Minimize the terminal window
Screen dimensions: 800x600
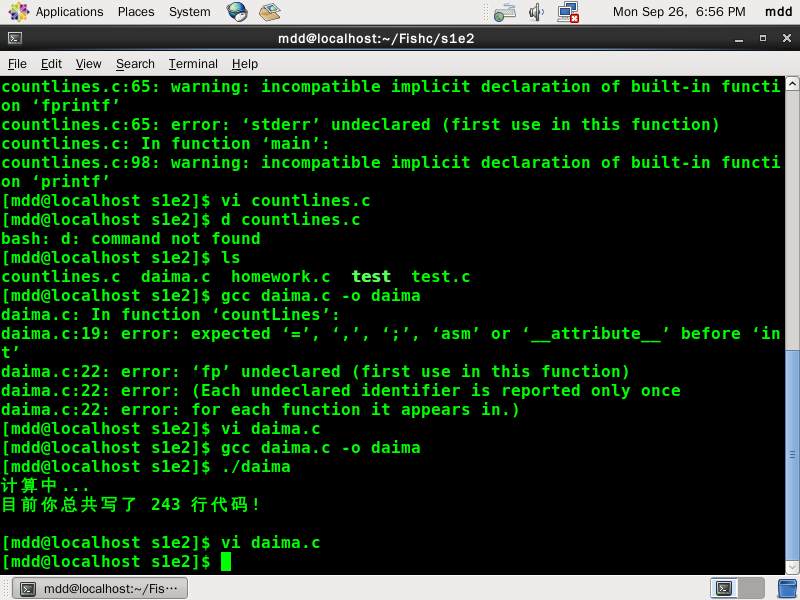739,39
